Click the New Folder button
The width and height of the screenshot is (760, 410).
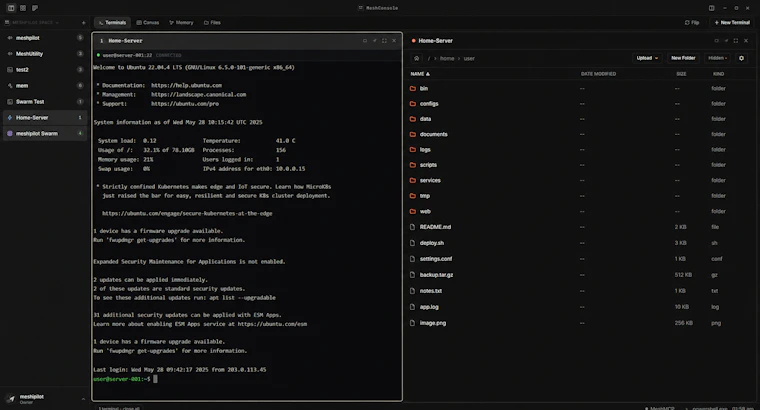click(x=683, y=58)
